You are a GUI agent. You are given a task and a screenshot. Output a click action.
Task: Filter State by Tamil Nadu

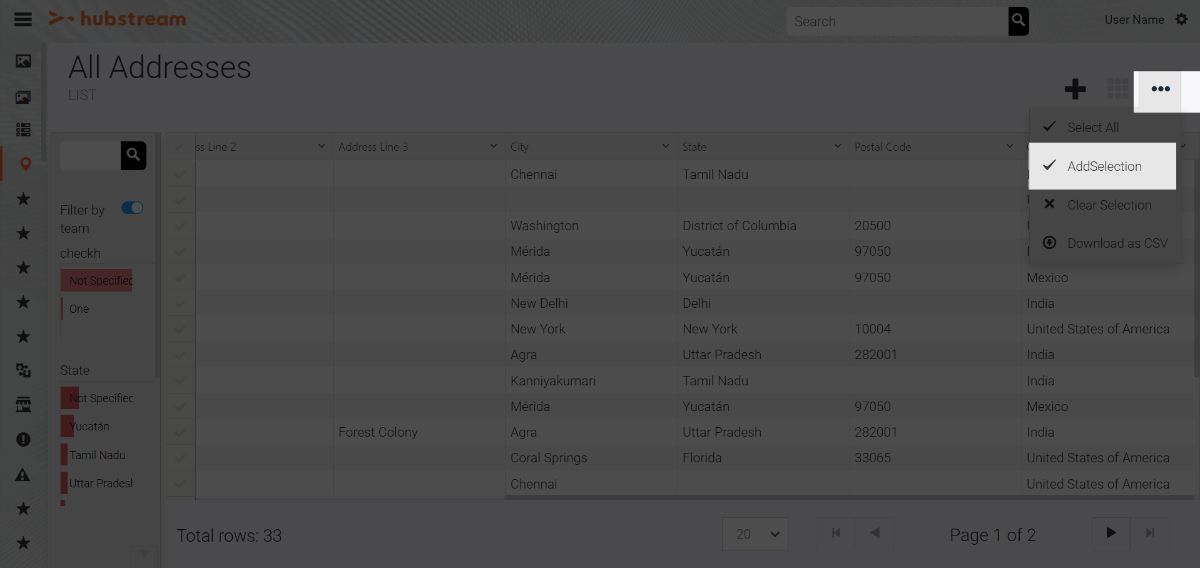96,455
